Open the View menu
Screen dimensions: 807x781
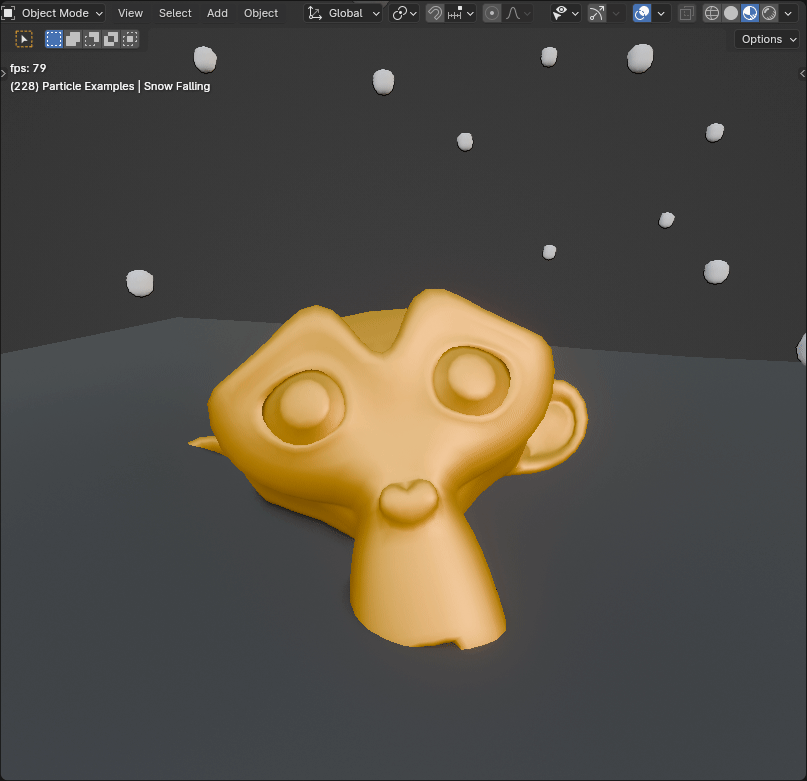click(130, 13)
